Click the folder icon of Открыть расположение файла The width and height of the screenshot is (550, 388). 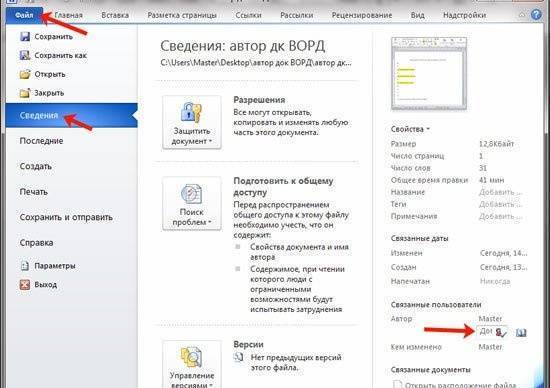(397, 384)
